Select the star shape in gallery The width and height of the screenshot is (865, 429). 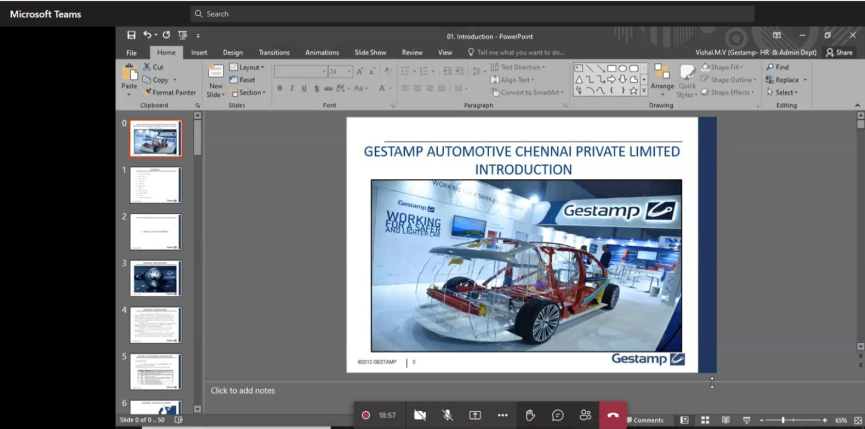click(633, 90)
